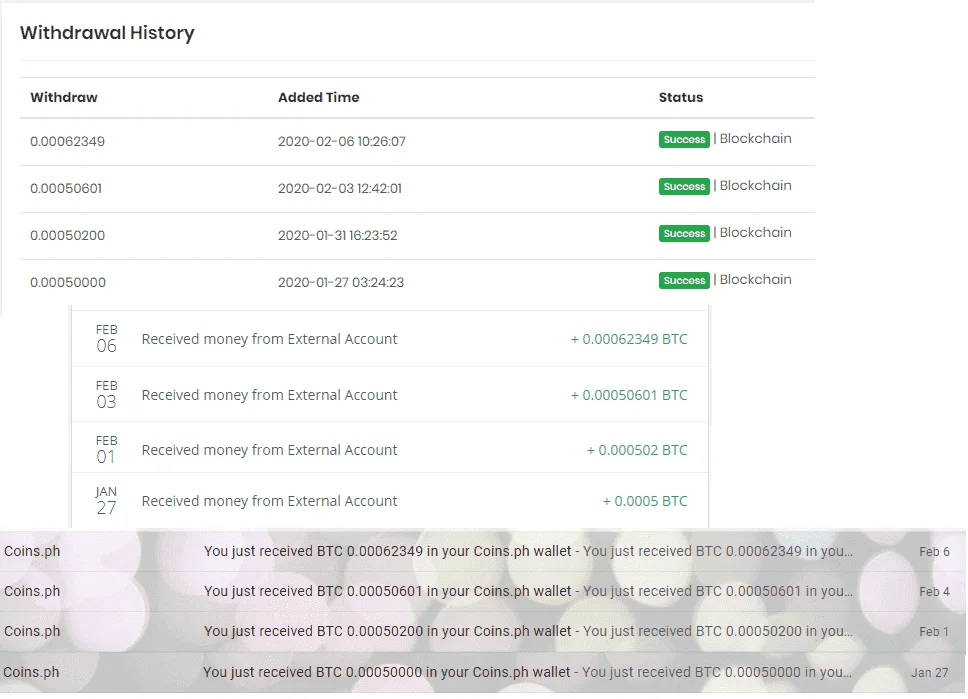Screen dimensions: 968x699
Task: Click the amount + 0.000502 BTC
Action: tap(636, 450)
